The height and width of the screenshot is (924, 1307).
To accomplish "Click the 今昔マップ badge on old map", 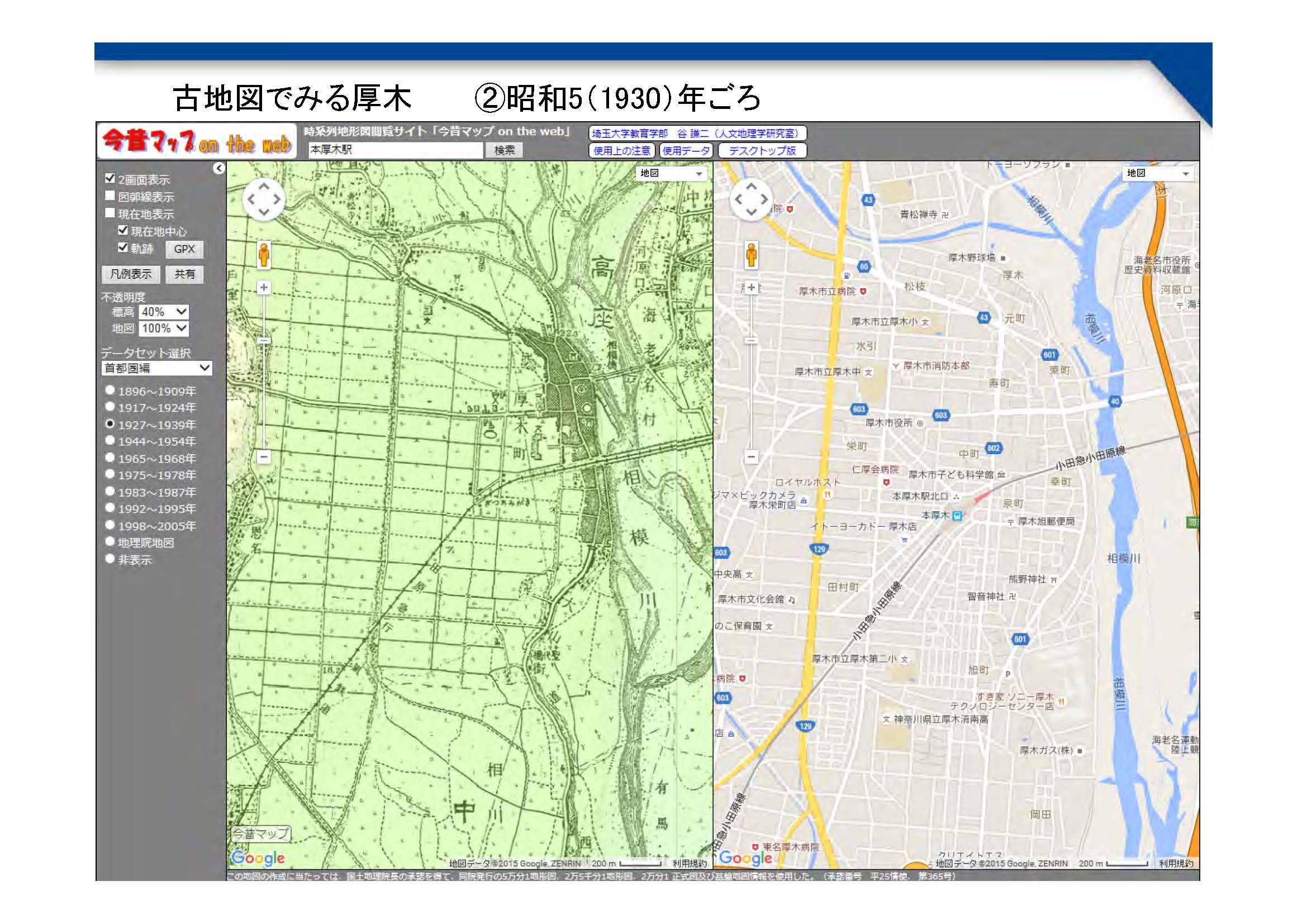I will pyautogui.click(x=261, y=833).
